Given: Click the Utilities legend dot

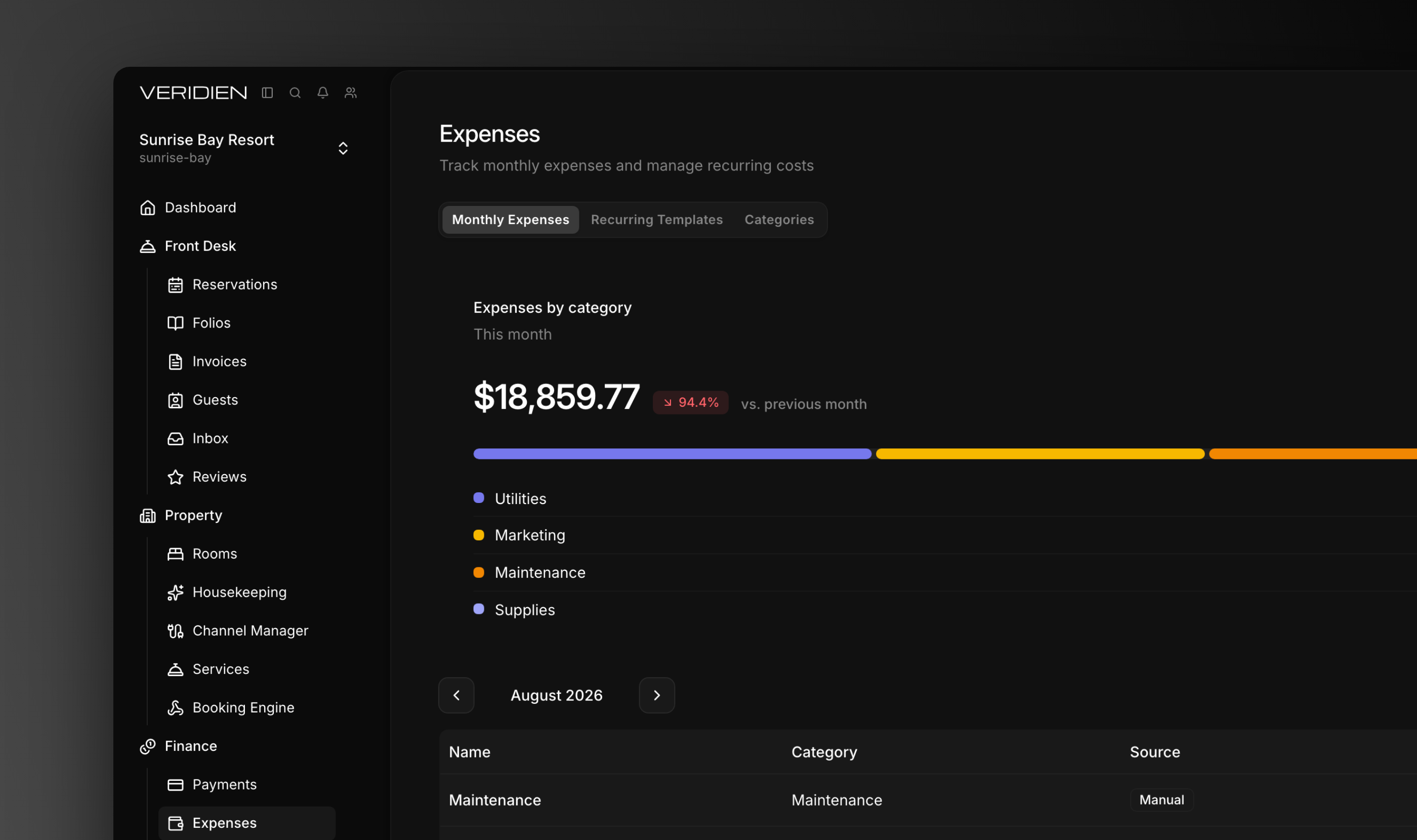Looking at the screenshot, I should [478, 498].
